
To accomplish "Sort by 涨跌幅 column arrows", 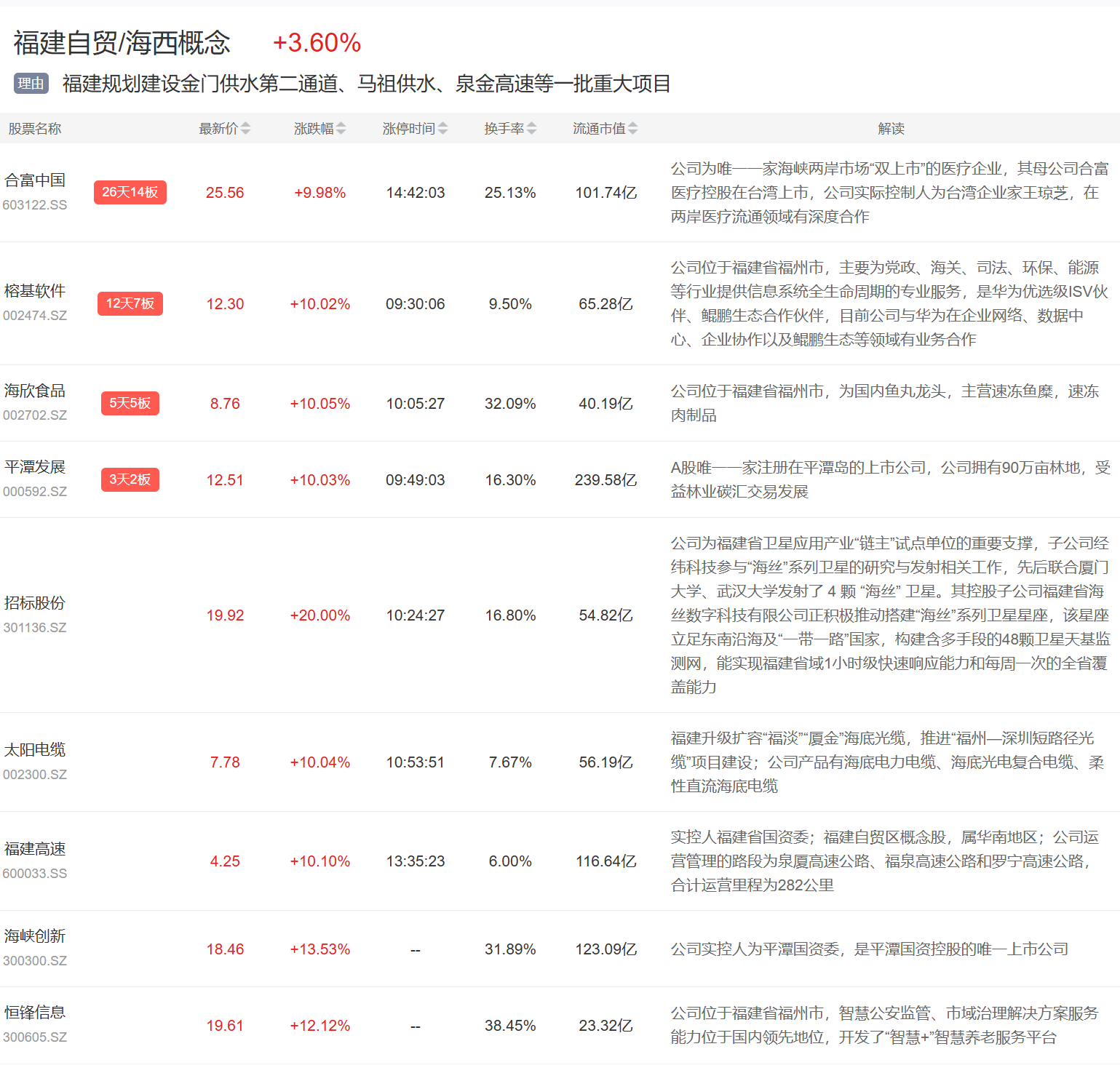I will point(341,129).
